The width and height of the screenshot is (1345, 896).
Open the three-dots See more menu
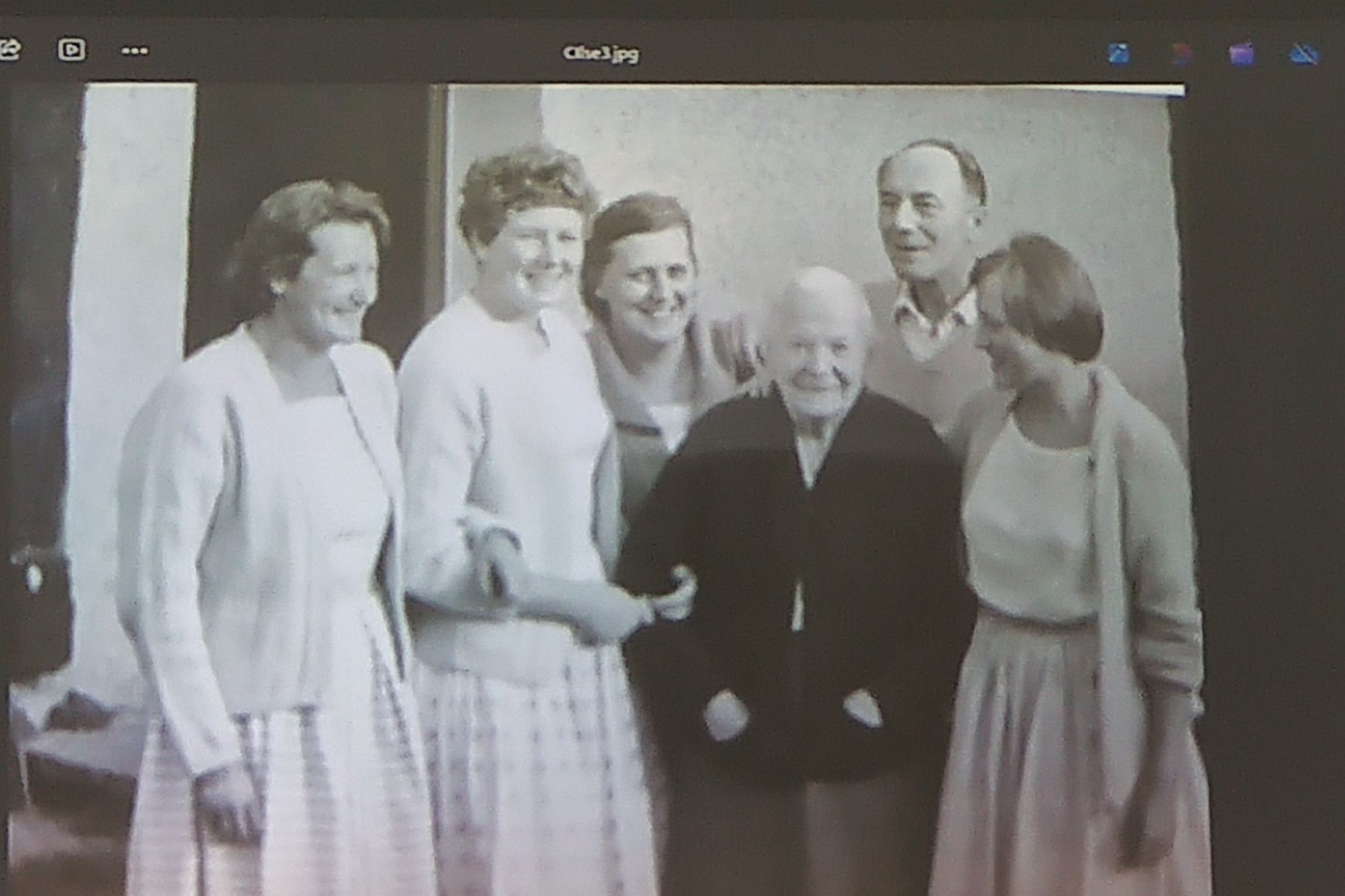click(134, 50)
